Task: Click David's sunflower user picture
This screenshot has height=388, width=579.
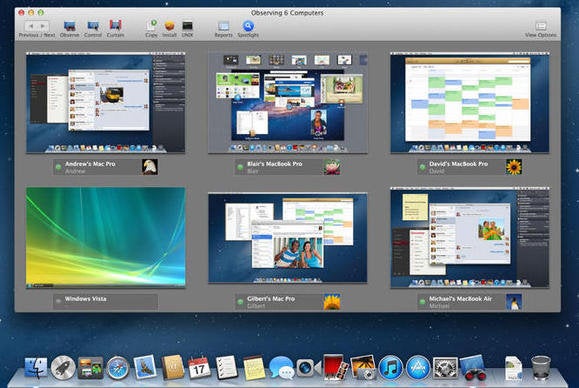Action: click(514, 167)
